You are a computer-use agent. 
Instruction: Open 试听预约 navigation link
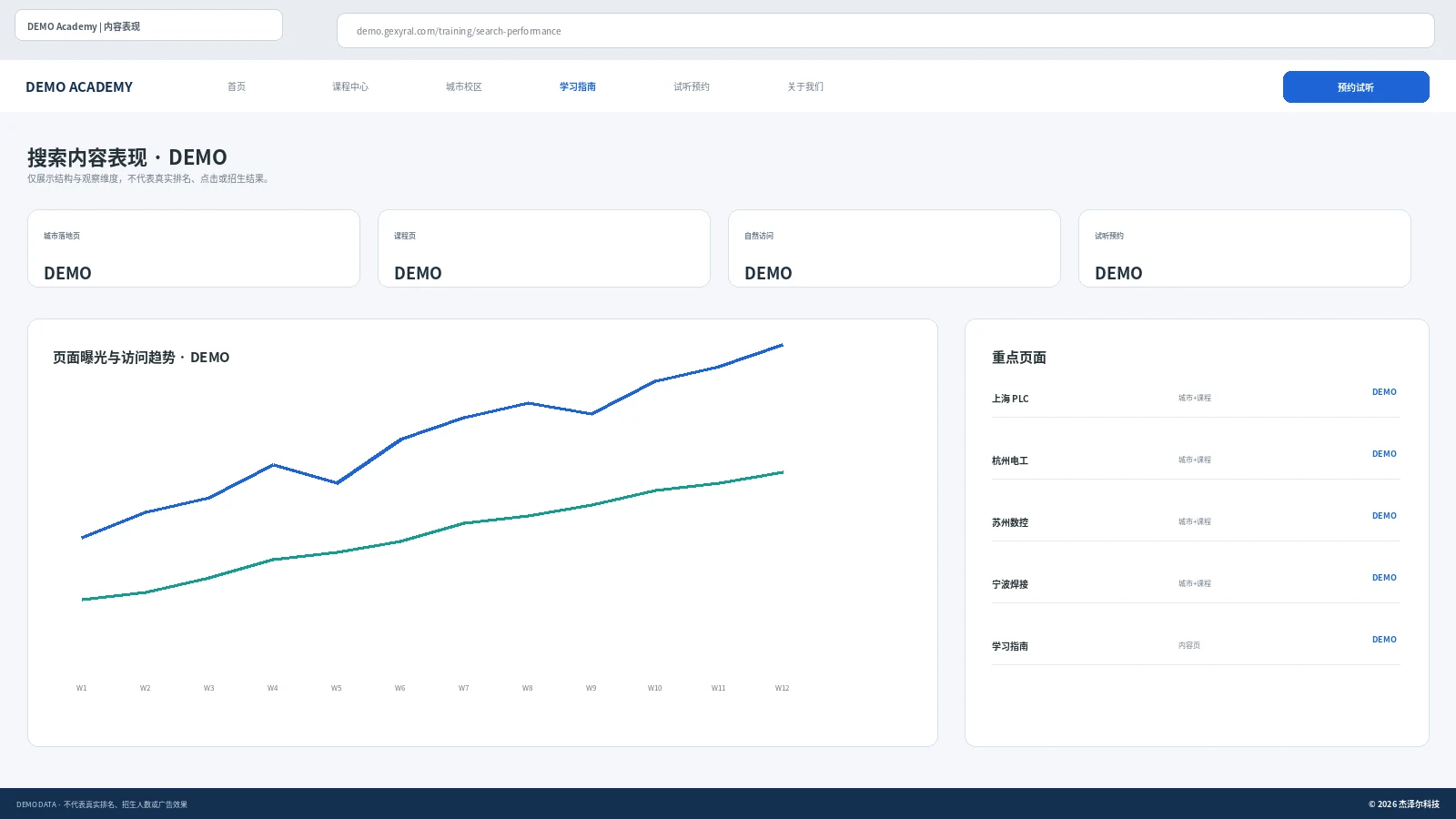pos(692,86)
